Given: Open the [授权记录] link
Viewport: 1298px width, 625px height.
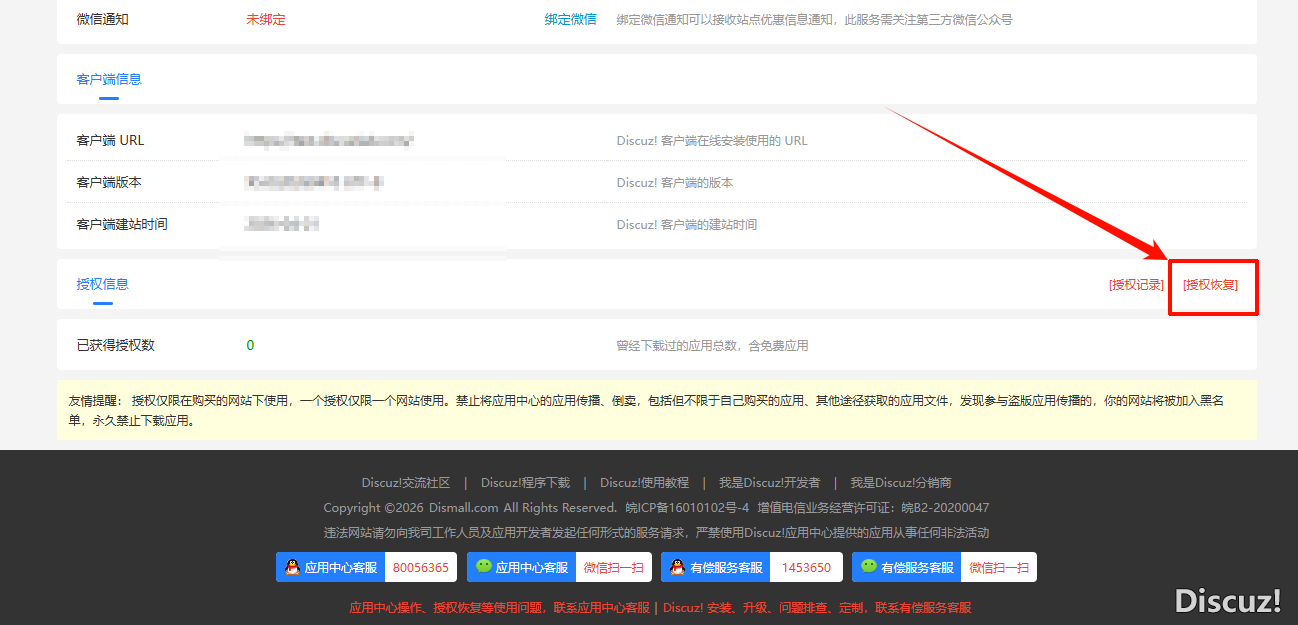Looking at the screenshot, I should click(1136, 285).
